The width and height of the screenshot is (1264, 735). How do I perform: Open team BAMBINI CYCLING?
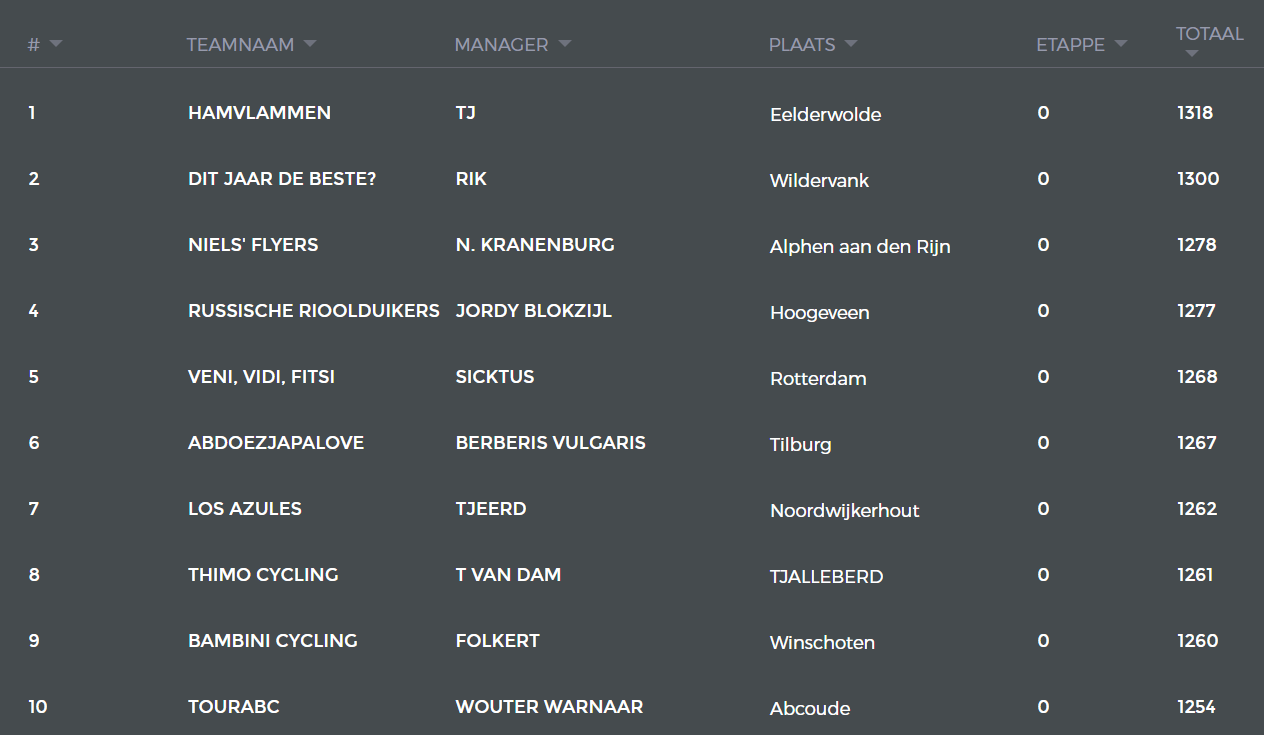click(x=273, y=641)
